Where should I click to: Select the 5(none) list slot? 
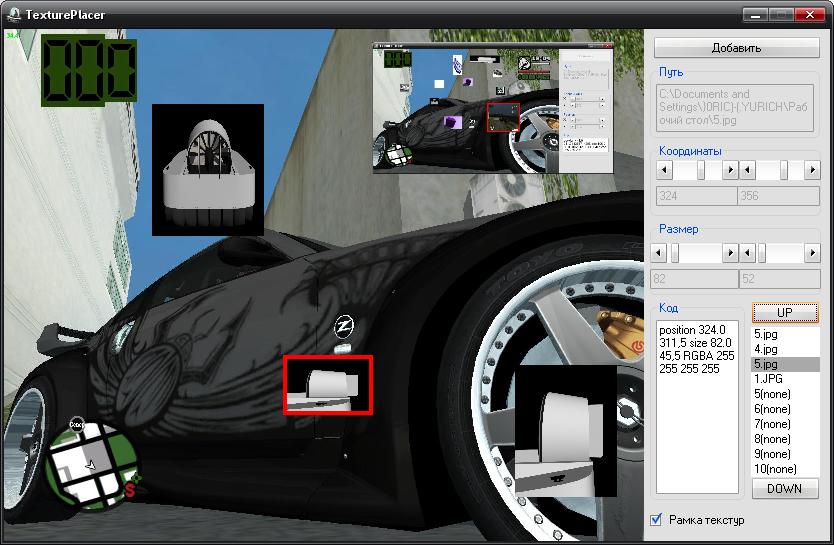click(785, 394)
